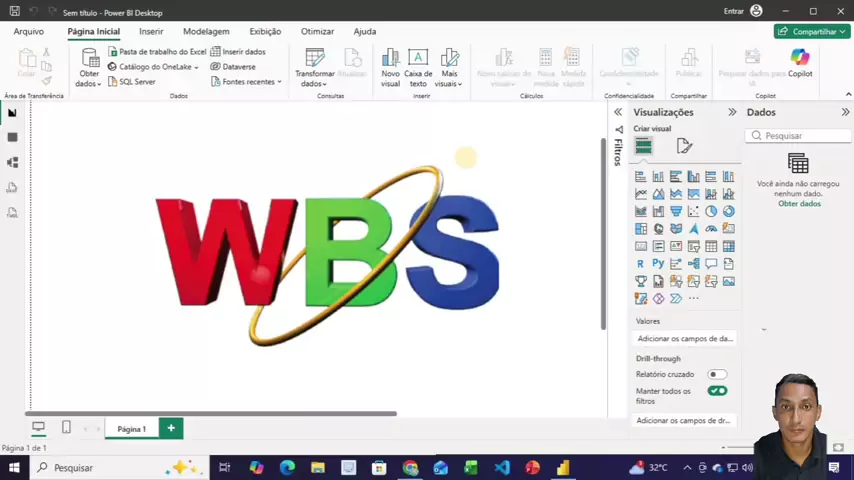Choose the trophy goals visual
The height and width of the screenshot is (480, 854).
(x=640, y=281)
